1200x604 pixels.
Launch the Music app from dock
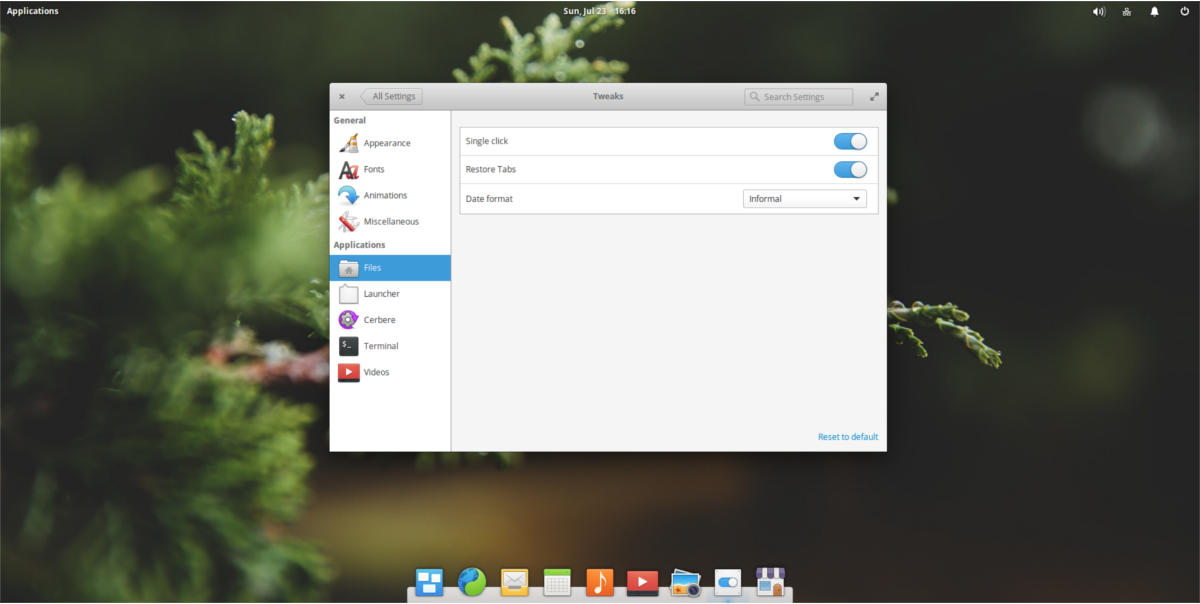coord(599,582)
